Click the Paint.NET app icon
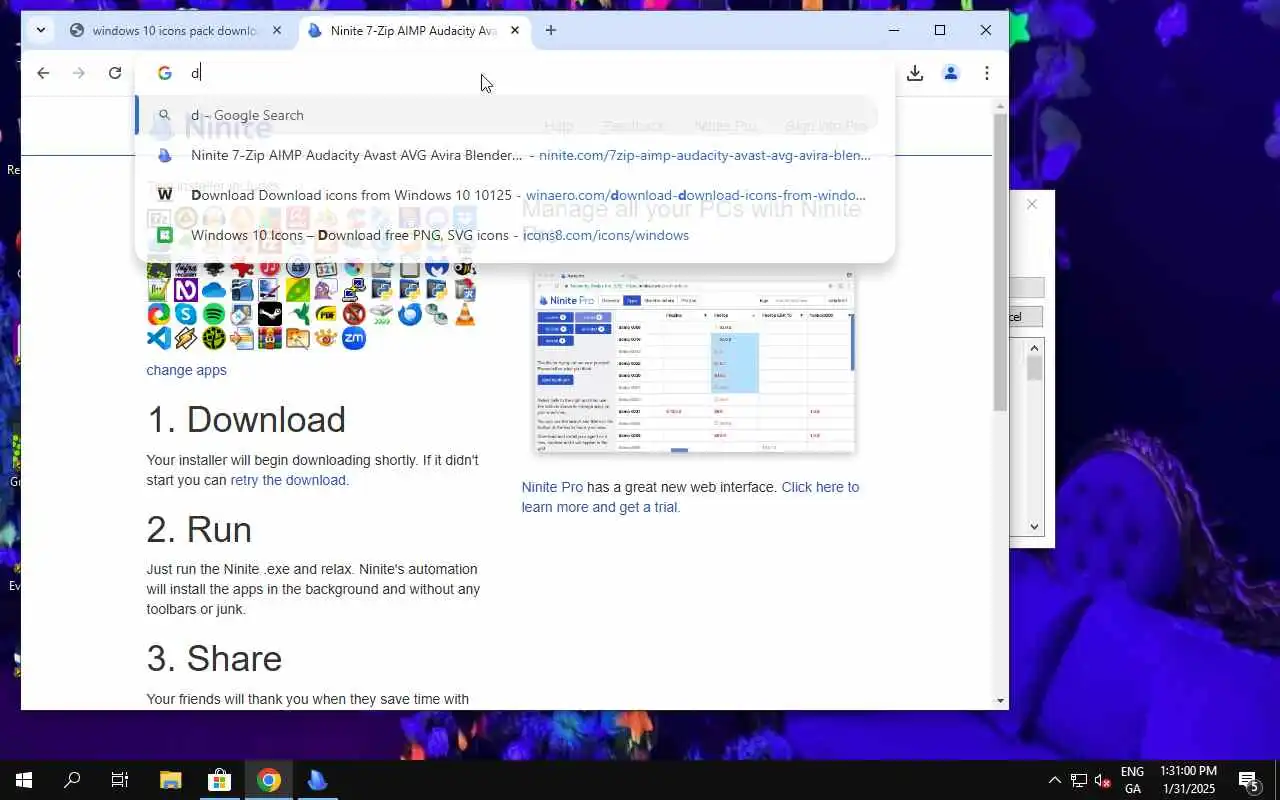 (x=270, y=290)
